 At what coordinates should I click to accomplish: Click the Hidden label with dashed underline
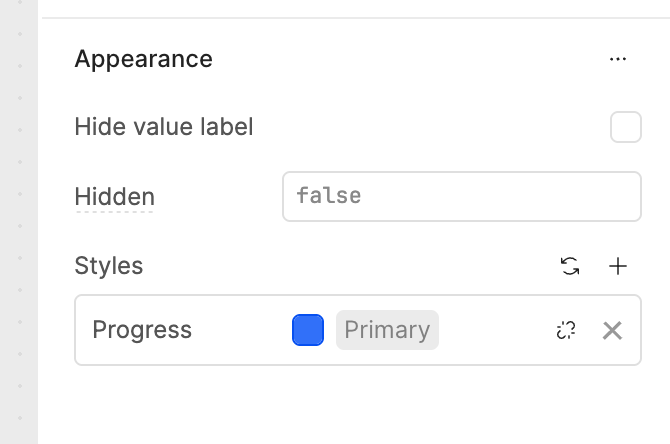(114, 196)
